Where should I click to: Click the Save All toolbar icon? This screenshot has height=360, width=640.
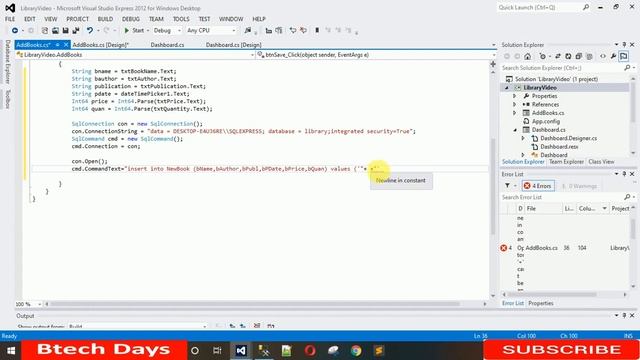click(76, 31)
